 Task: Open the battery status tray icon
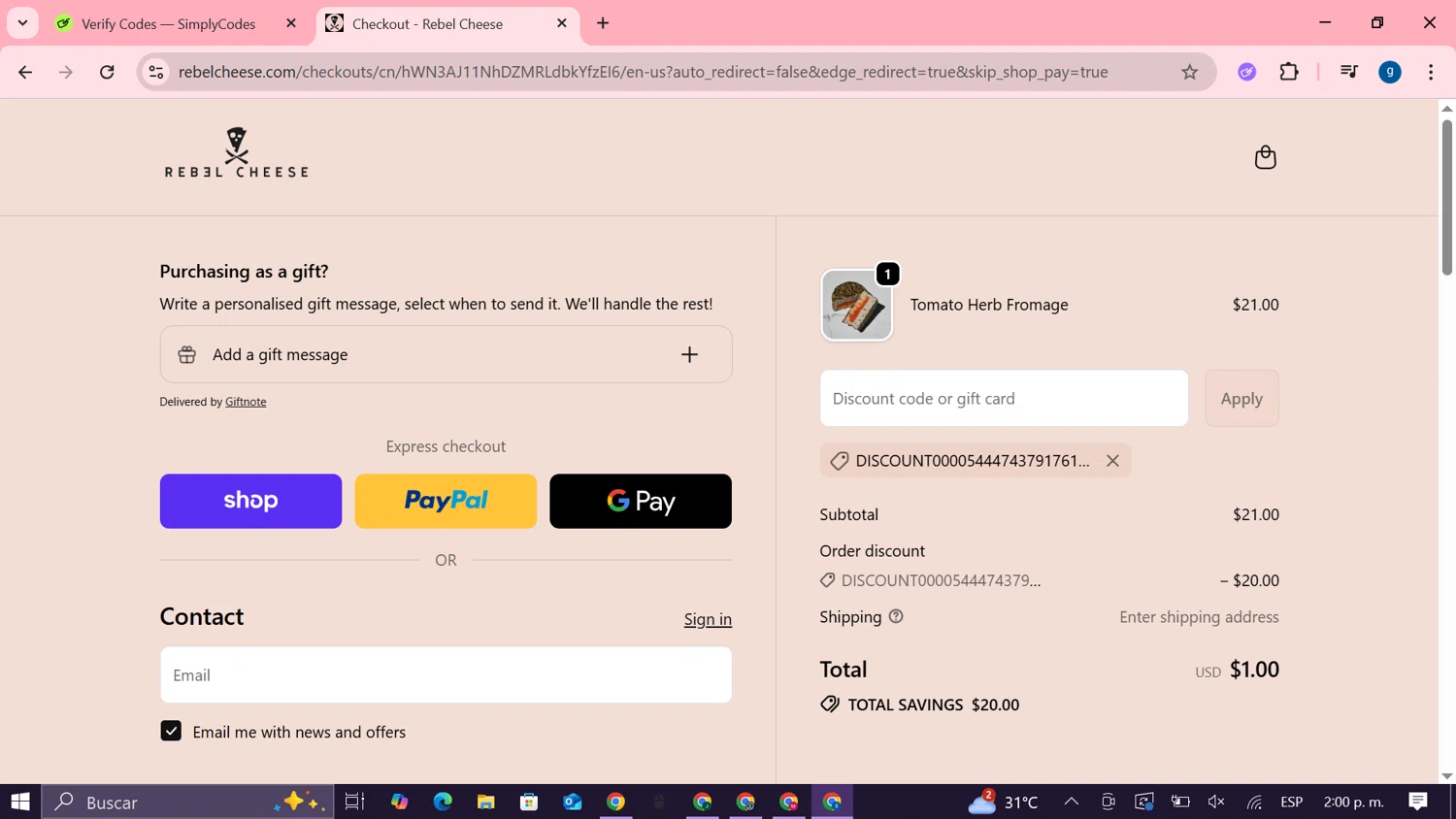coord(1180,802)
